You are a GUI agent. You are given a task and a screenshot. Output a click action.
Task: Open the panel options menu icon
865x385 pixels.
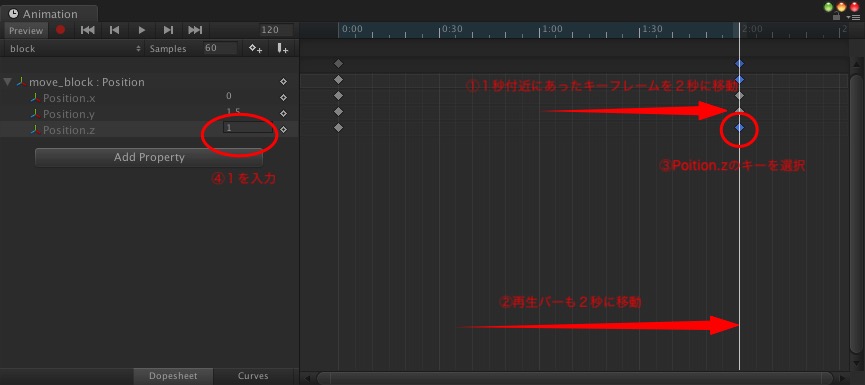coord(855,18)
